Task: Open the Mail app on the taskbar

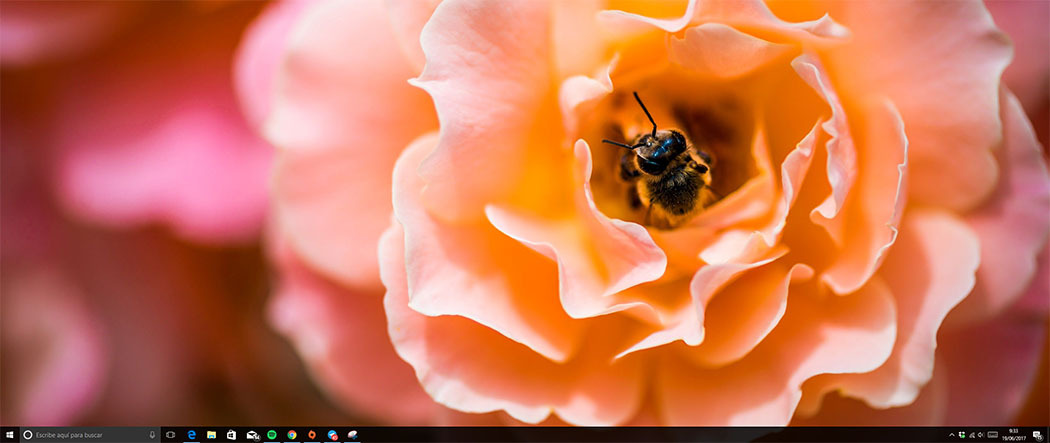Action: [x=252, y=435]
